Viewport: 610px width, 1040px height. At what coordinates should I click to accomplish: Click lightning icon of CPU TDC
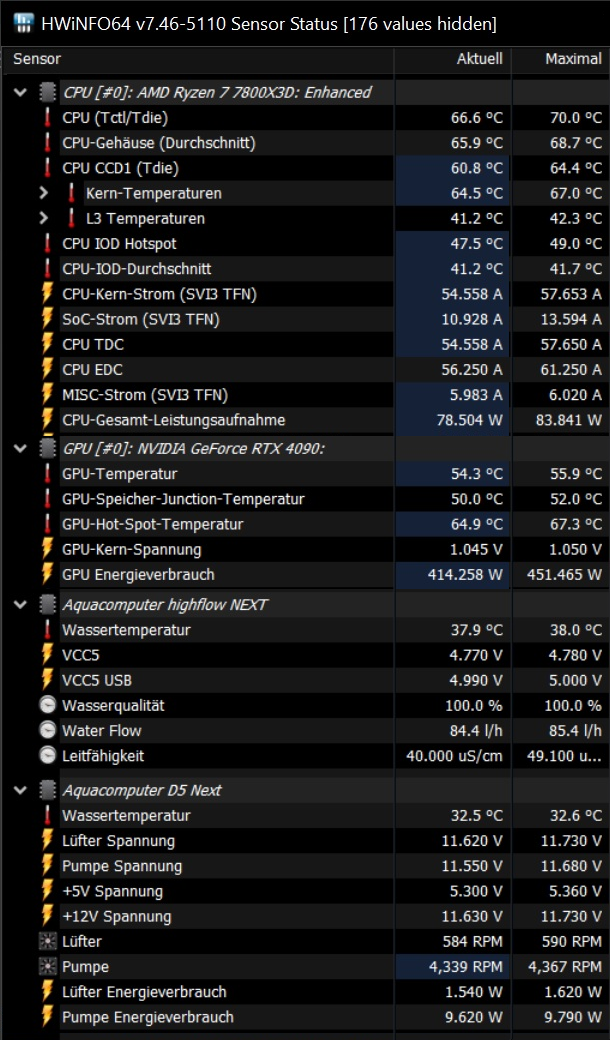click(x=47, y=344)
